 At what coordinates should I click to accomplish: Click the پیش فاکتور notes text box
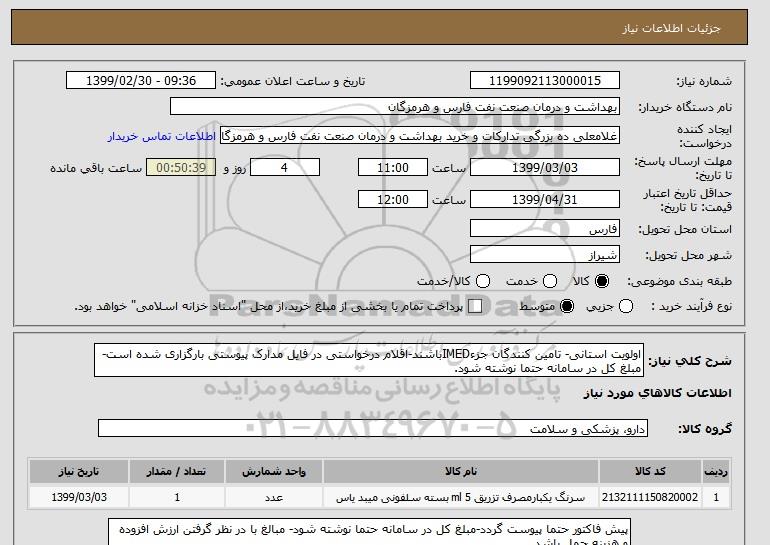click(369, 532)
